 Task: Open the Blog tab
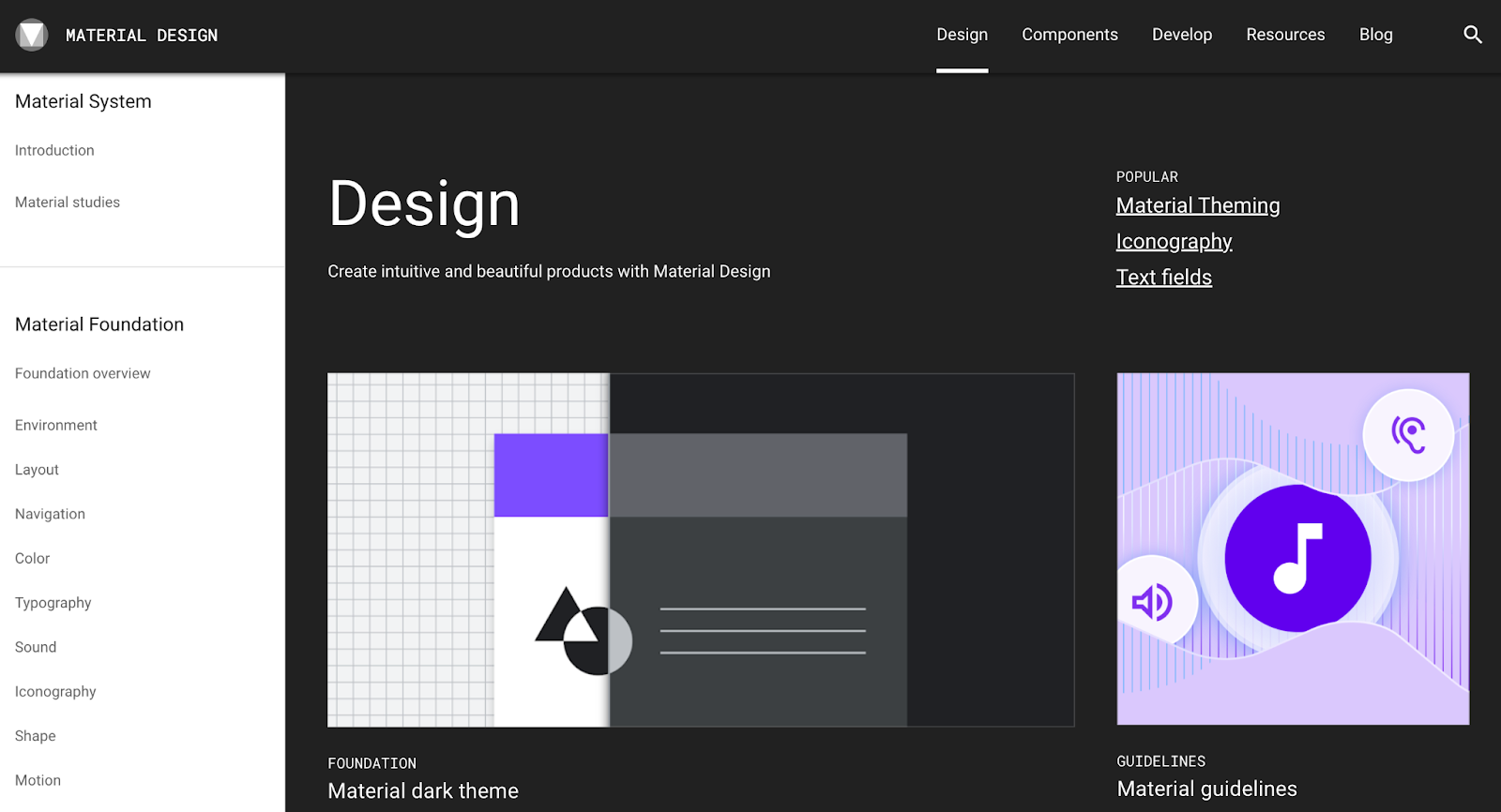(x=1375, y=35)
